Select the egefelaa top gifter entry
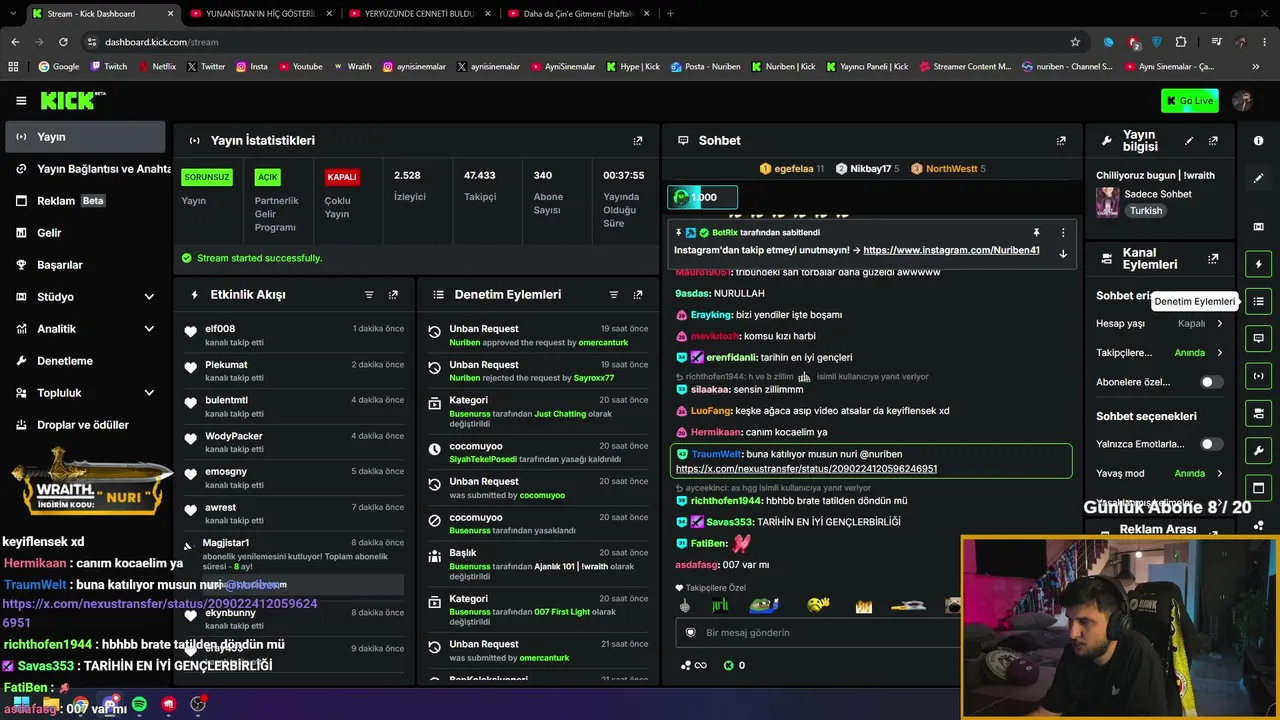Viewport: 1280px width, 720px height. (x=792, y=169)
